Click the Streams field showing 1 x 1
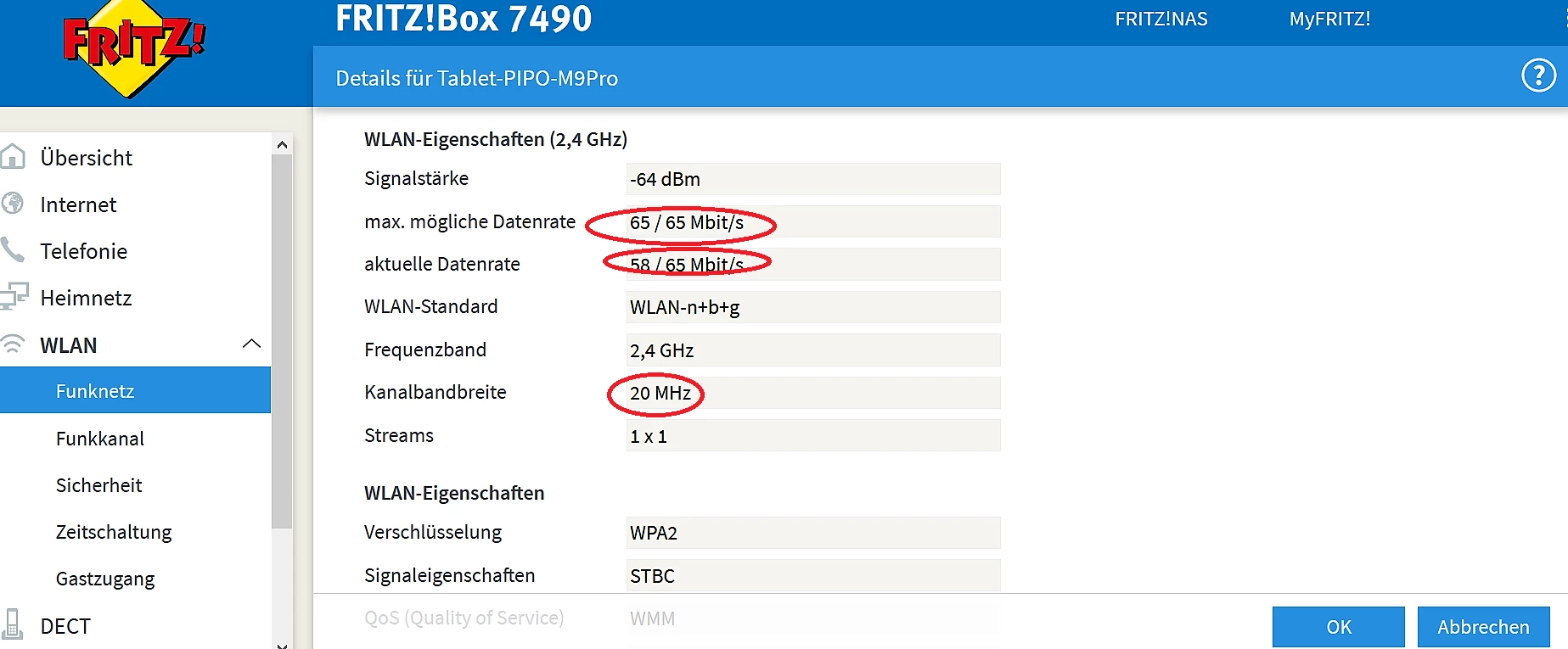1568x649 pixels. click(x=813, y=436)
